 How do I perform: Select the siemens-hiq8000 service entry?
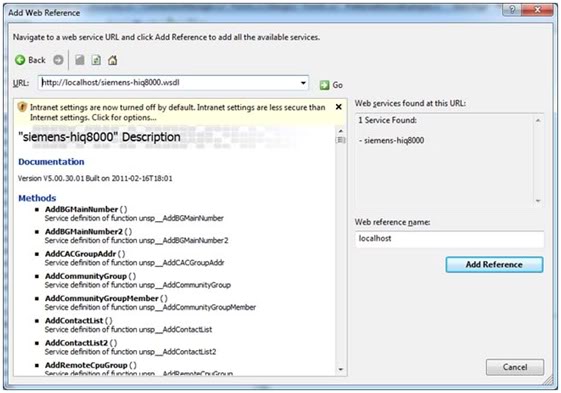coord(392,141)
